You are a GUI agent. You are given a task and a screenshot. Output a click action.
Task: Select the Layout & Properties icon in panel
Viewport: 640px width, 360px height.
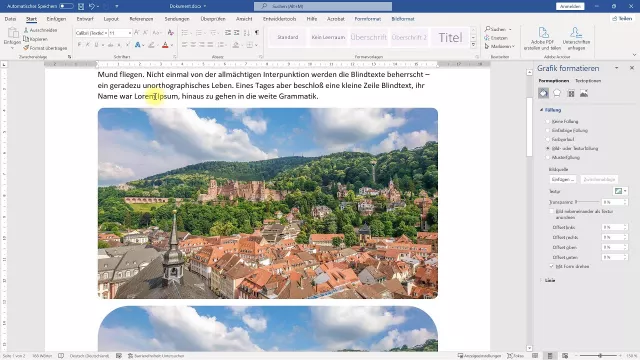571,93
